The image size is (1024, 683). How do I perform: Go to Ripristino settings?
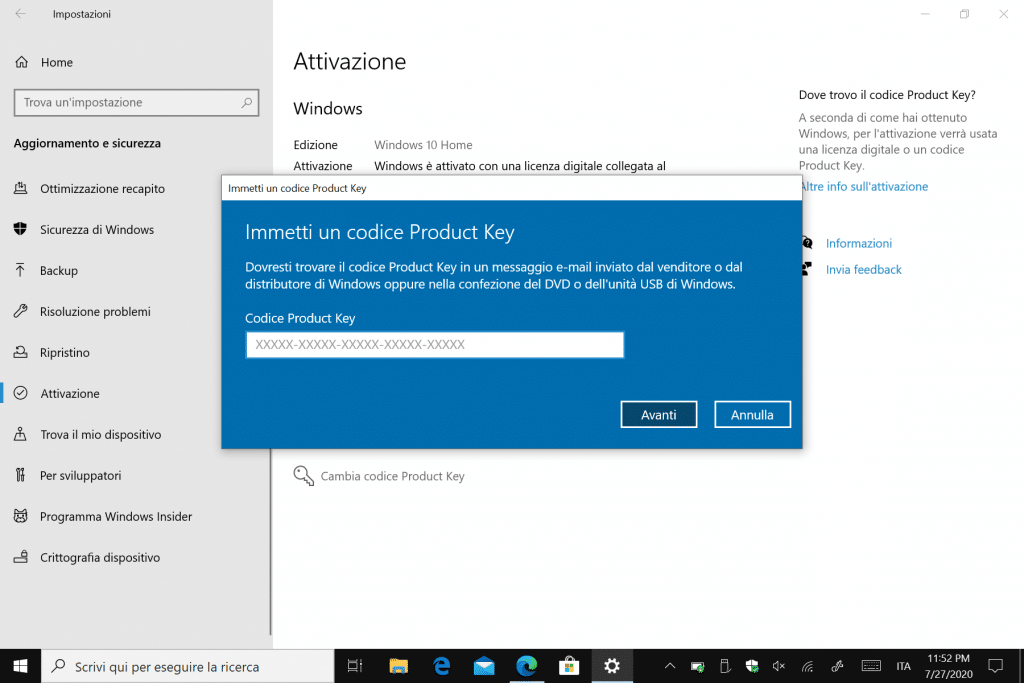(64, 353)
